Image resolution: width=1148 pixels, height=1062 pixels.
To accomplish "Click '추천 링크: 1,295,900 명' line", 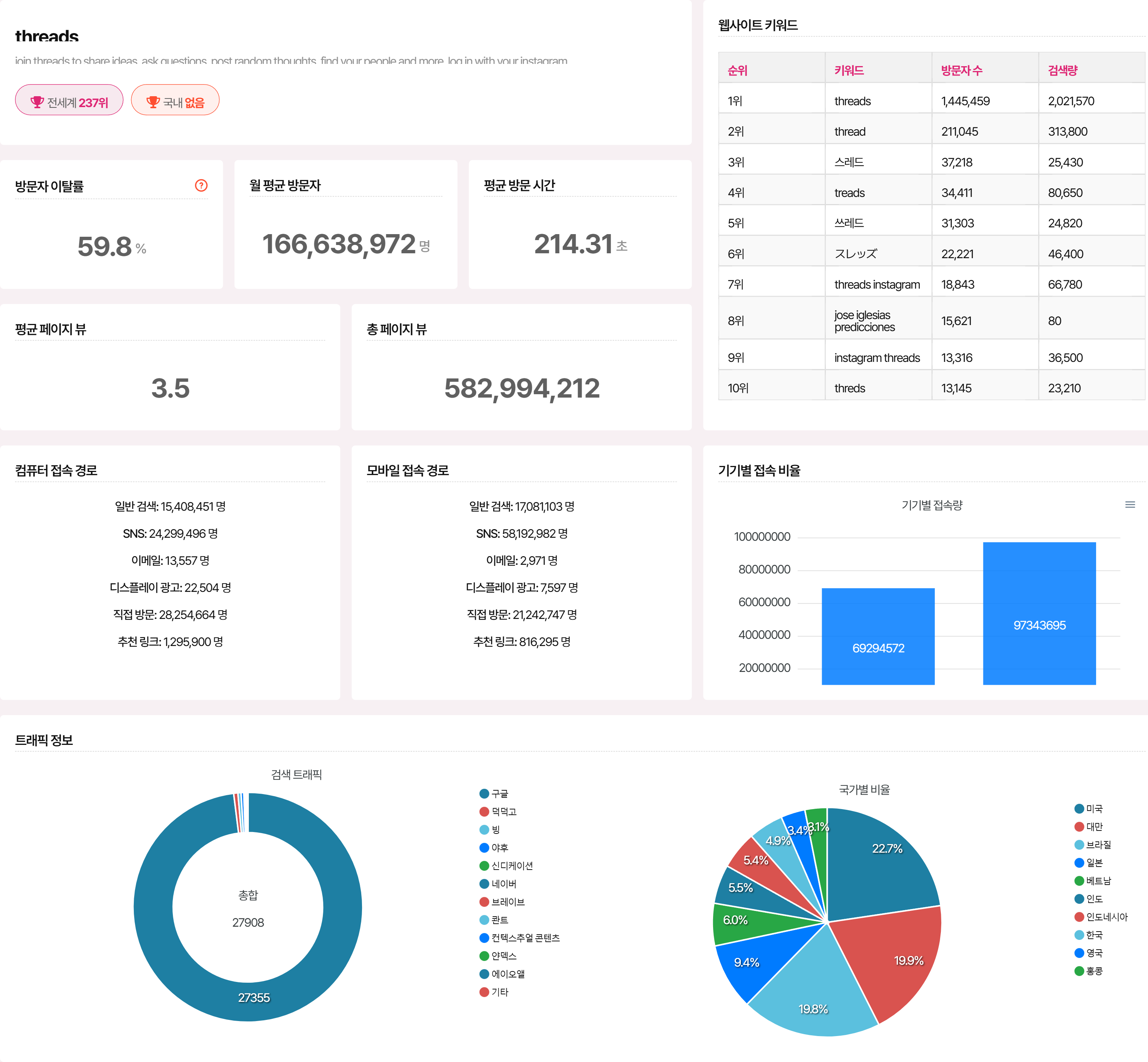I will coord(170,641).
